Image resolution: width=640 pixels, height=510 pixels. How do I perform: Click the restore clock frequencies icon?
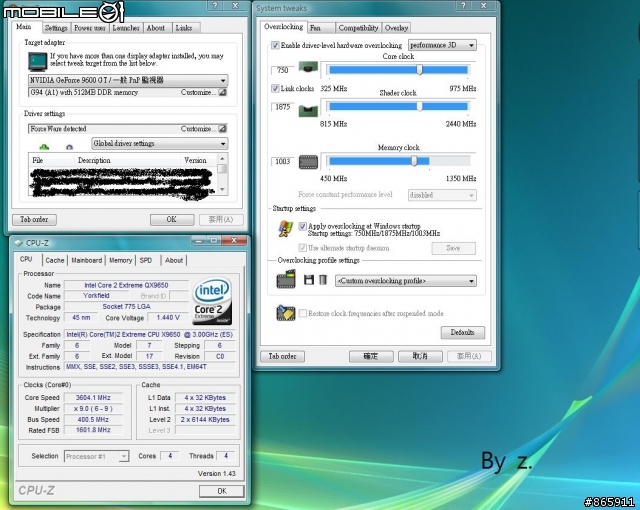286,313
